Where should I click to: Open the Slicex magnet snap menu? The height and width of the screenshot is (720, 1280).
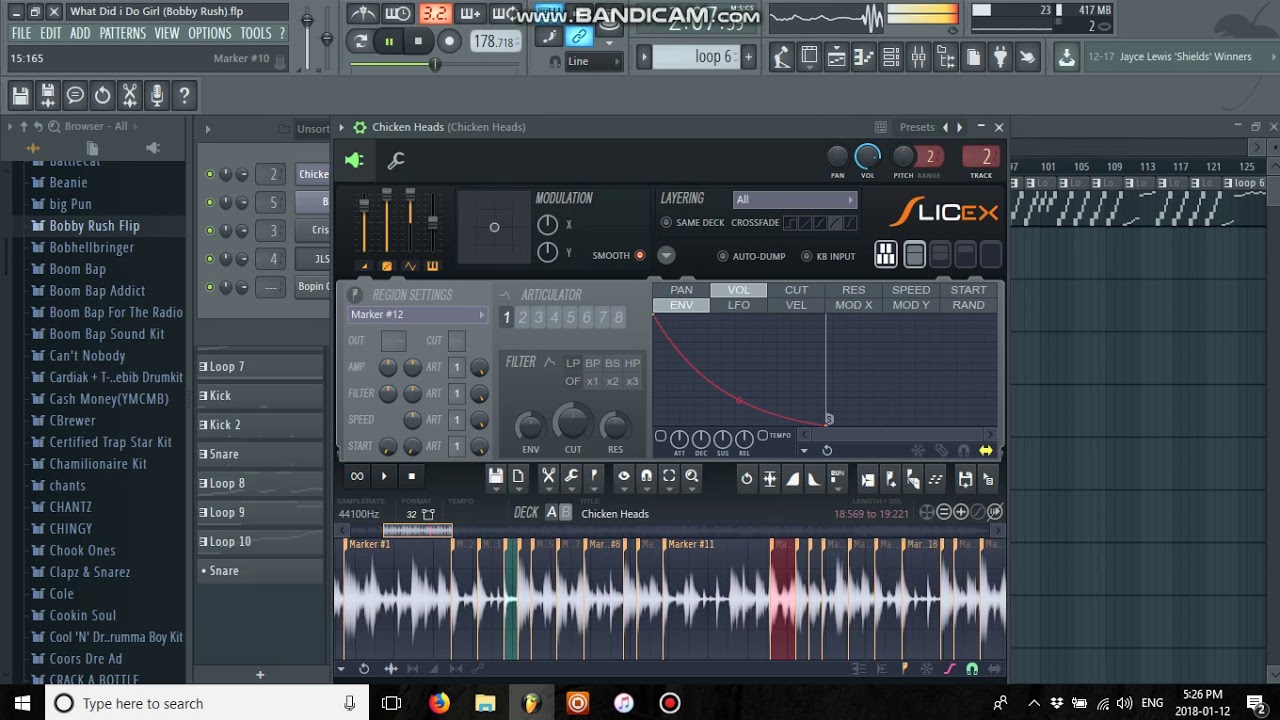[646, 477]
